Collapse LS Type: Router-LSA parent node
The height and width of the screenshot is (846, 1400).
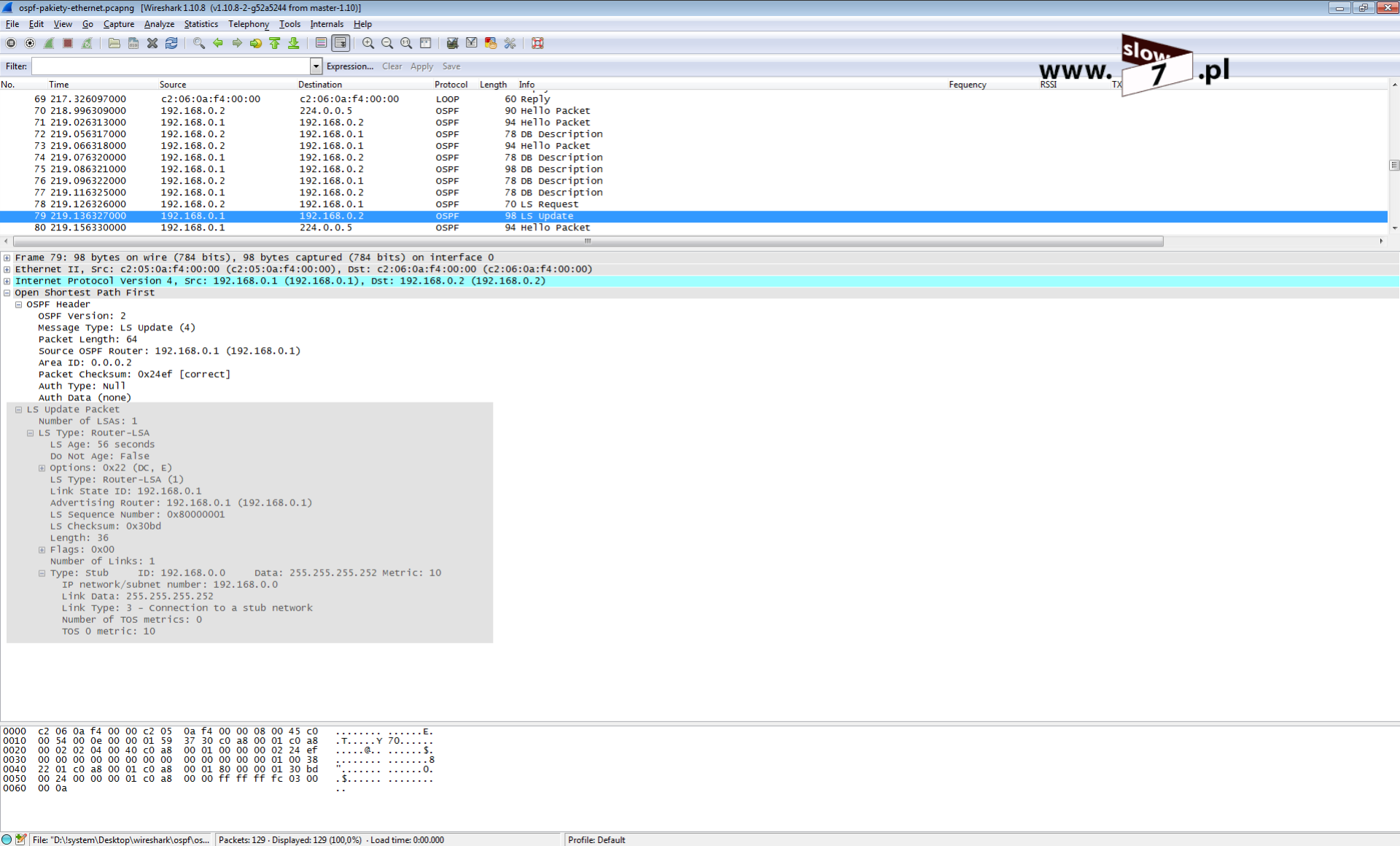[30, 432]
